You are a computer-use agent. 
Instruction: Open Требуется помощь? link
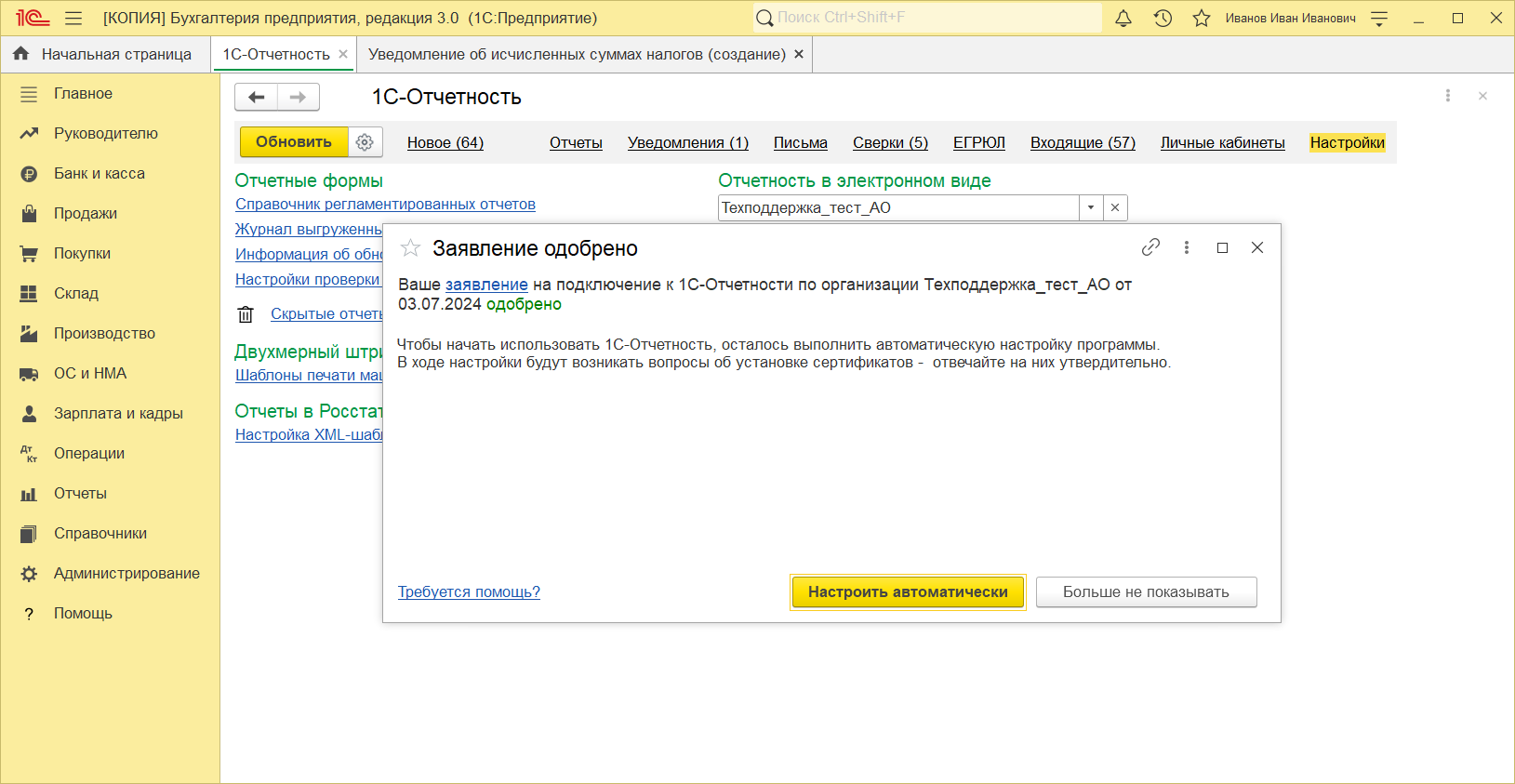pos(469,592)
